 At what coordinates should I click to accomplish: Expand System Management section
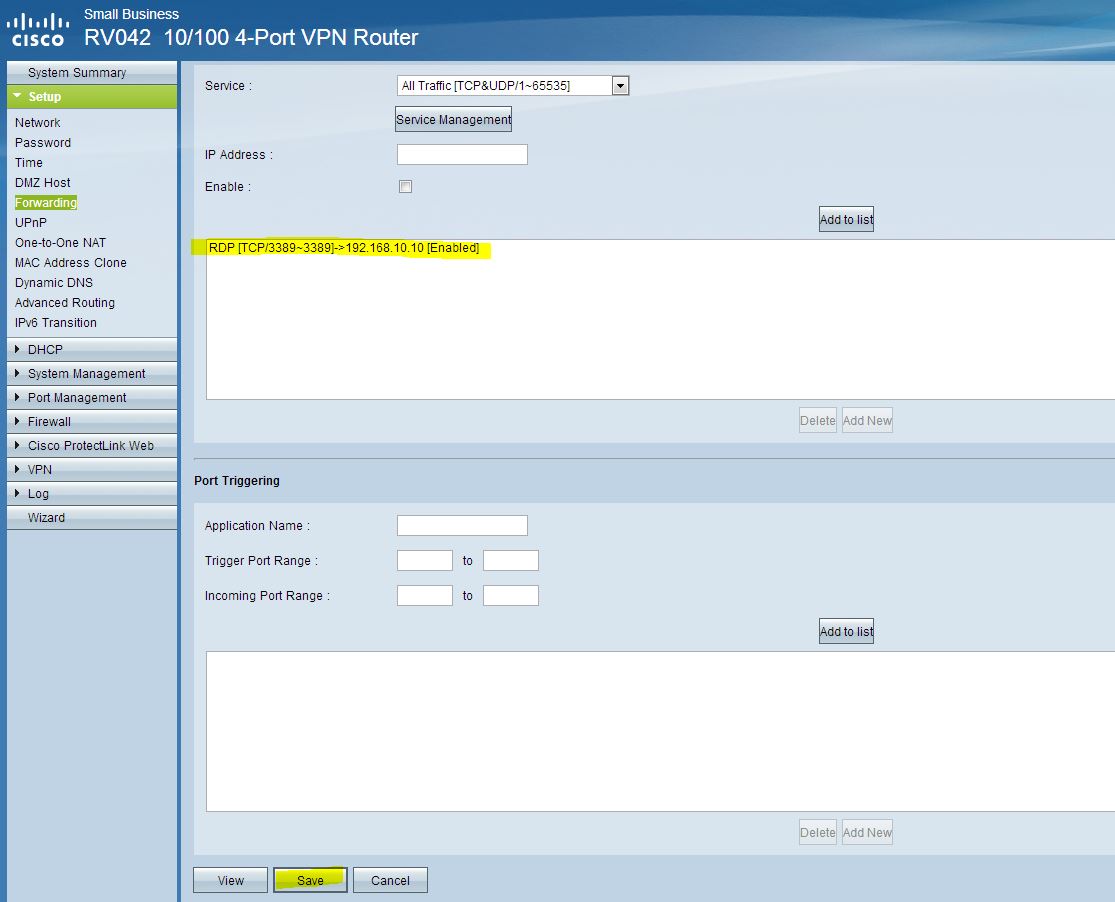tap(92, 373)
